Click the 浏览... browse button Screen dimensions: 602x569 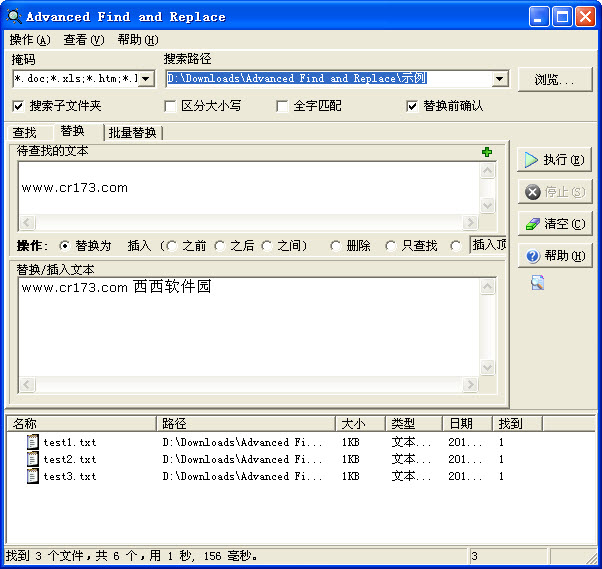[x=555, y=79]
